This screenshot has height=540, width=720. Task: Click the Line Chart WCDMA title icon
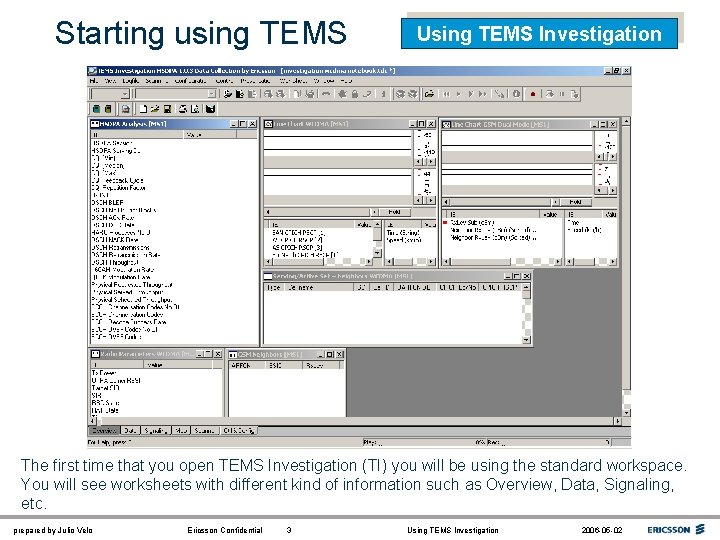270,124
